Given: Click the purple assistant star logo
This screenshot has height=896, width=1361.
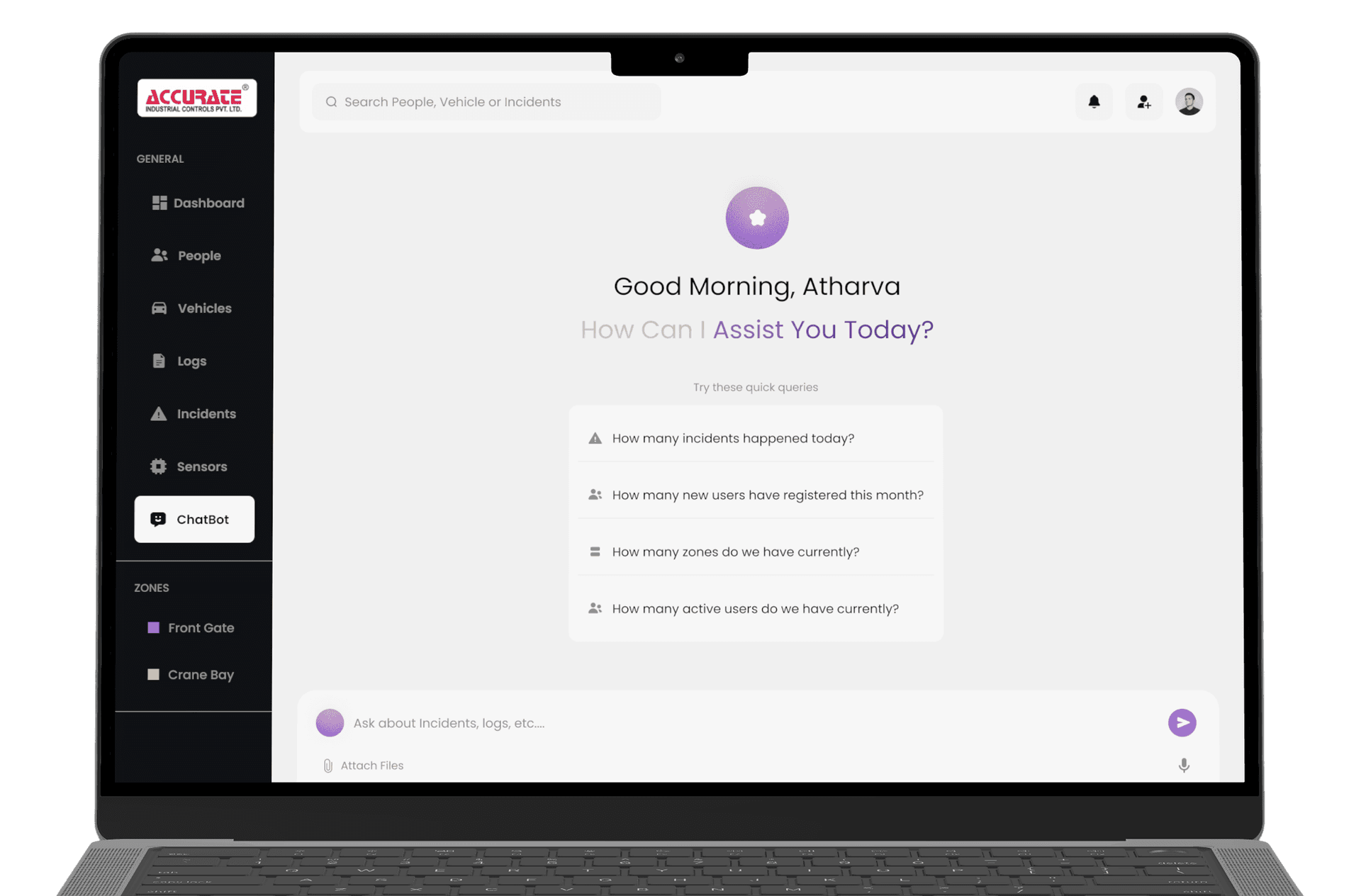Looking at the screenshot, I should (757, 218).
